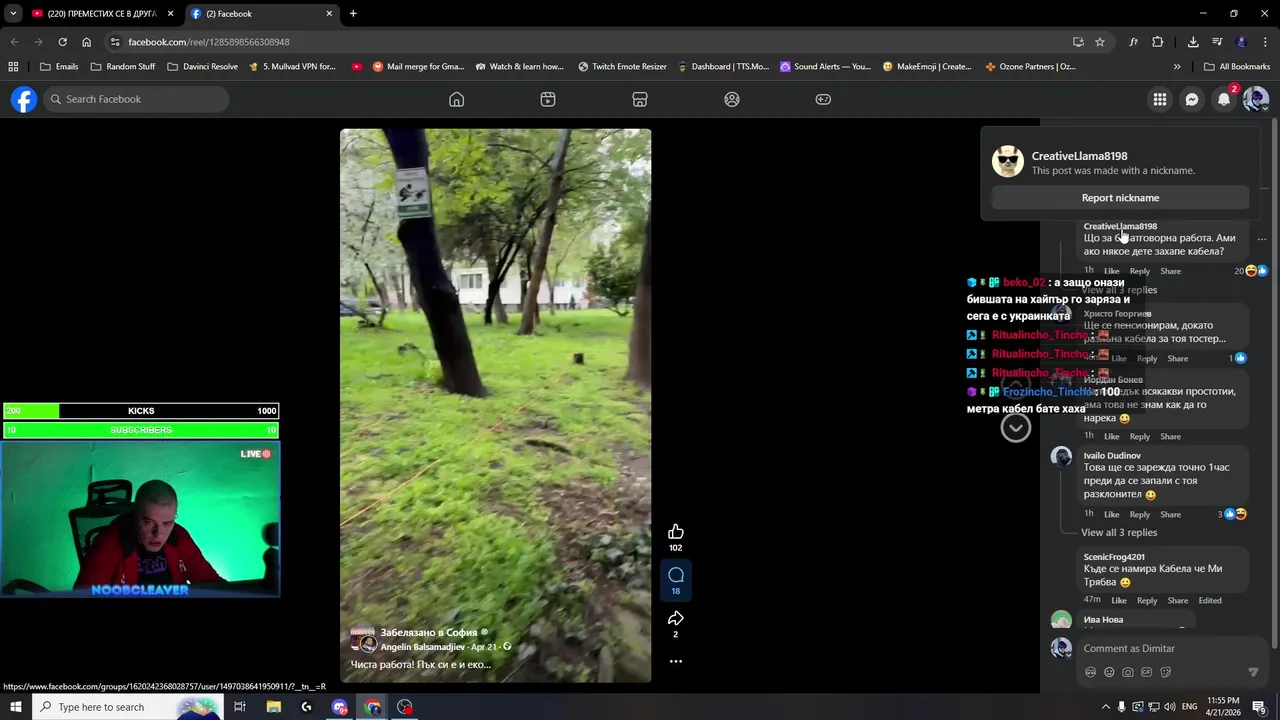
Task: Open the Davinci Resolve bookmark folder
Action: tap(203, 67)
